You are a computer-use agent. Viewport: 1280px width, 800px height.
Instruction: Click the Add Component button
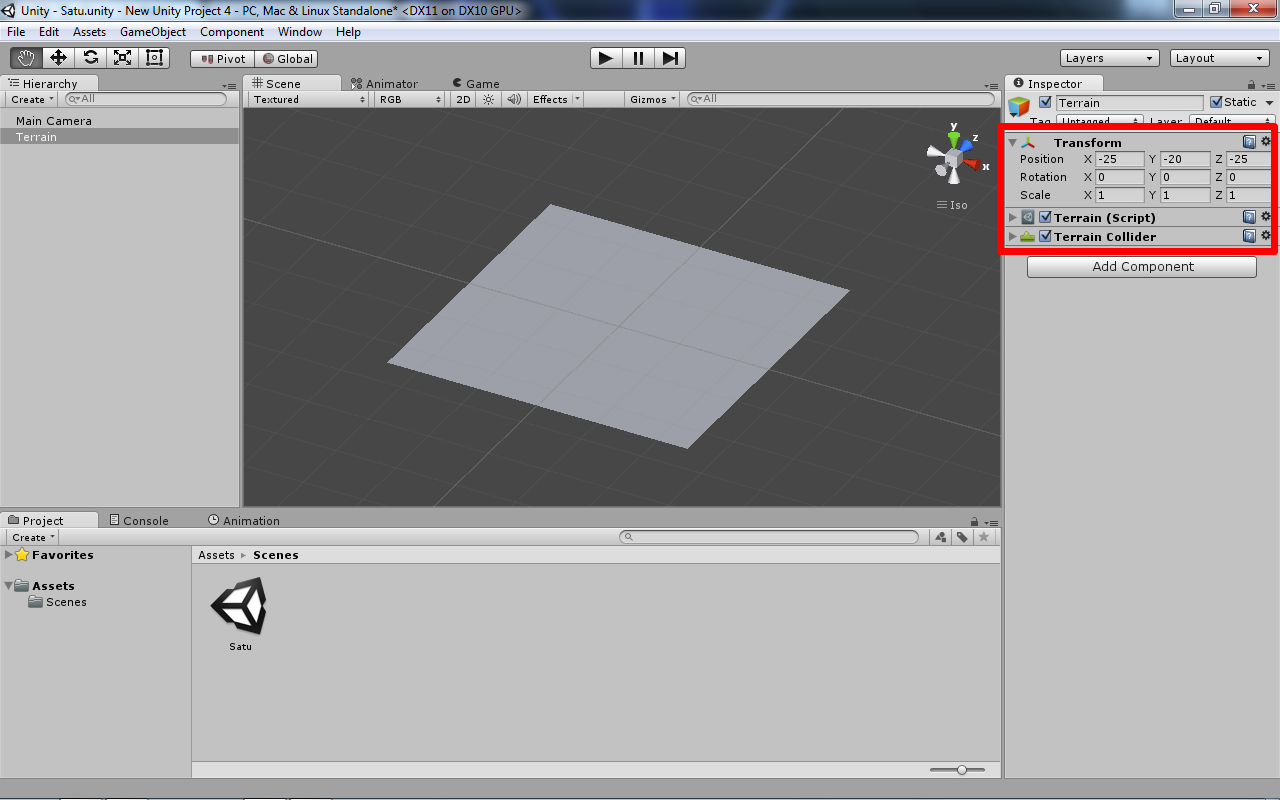pos(1141,266)
